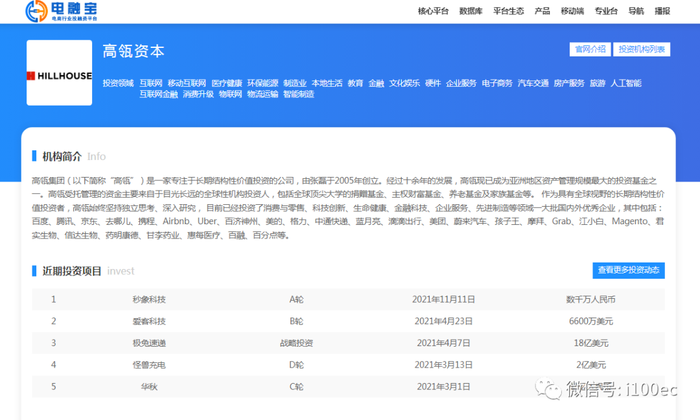Select the 医疗健康 investment field tag

click(226, 83)
